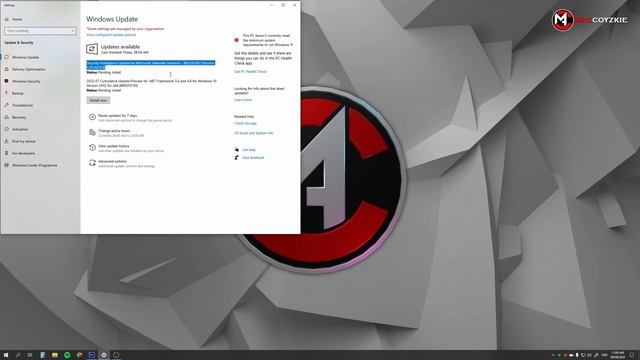Viewport: 640px width, 360px height.
Task: Click the Troubleshoot wrench icon
Action: [x=7, y=105]
